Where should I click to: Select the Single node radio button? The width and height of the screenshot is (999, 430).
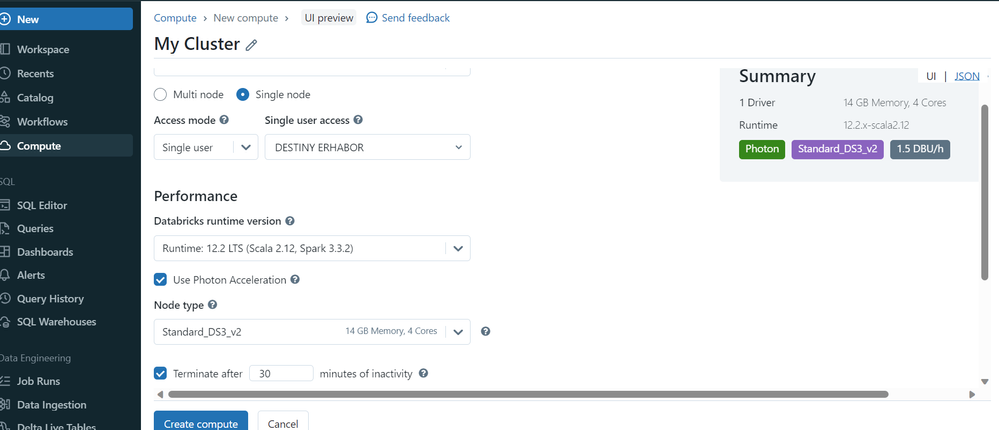243,95
